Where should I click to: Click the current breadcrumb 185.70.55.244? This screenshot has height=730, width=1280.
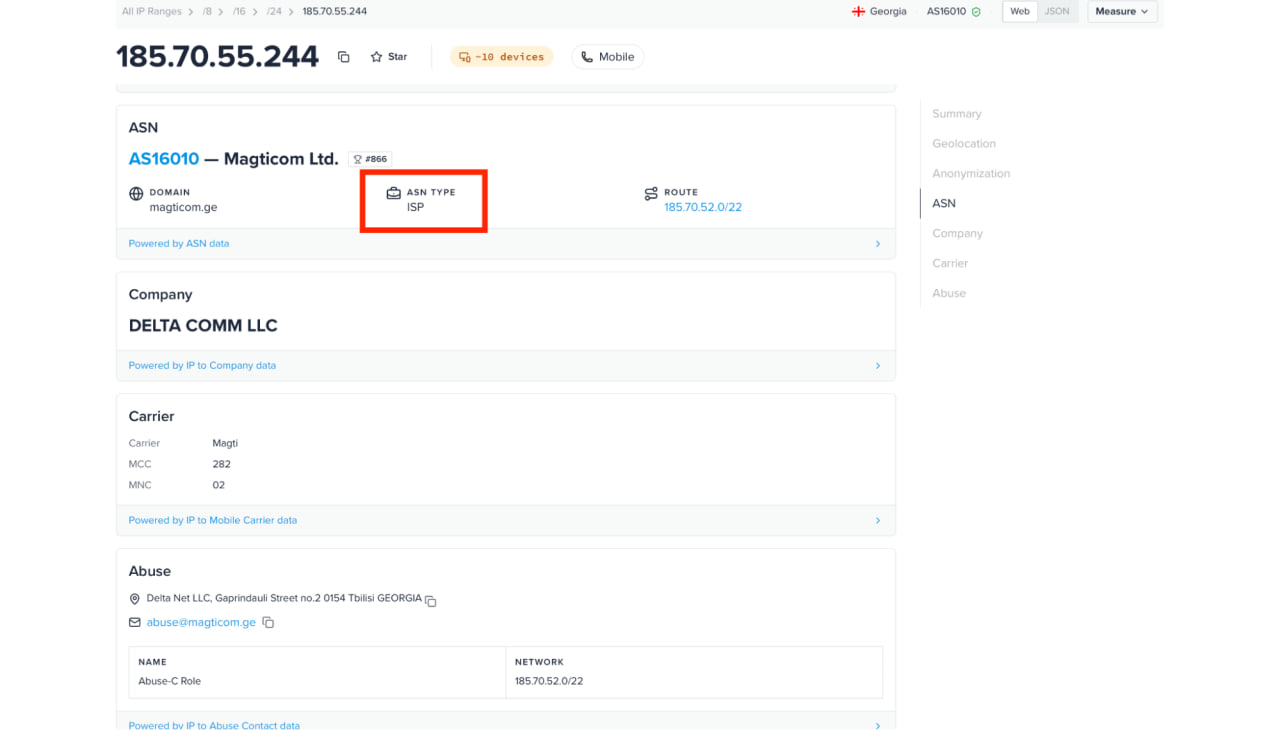(334, 12)
